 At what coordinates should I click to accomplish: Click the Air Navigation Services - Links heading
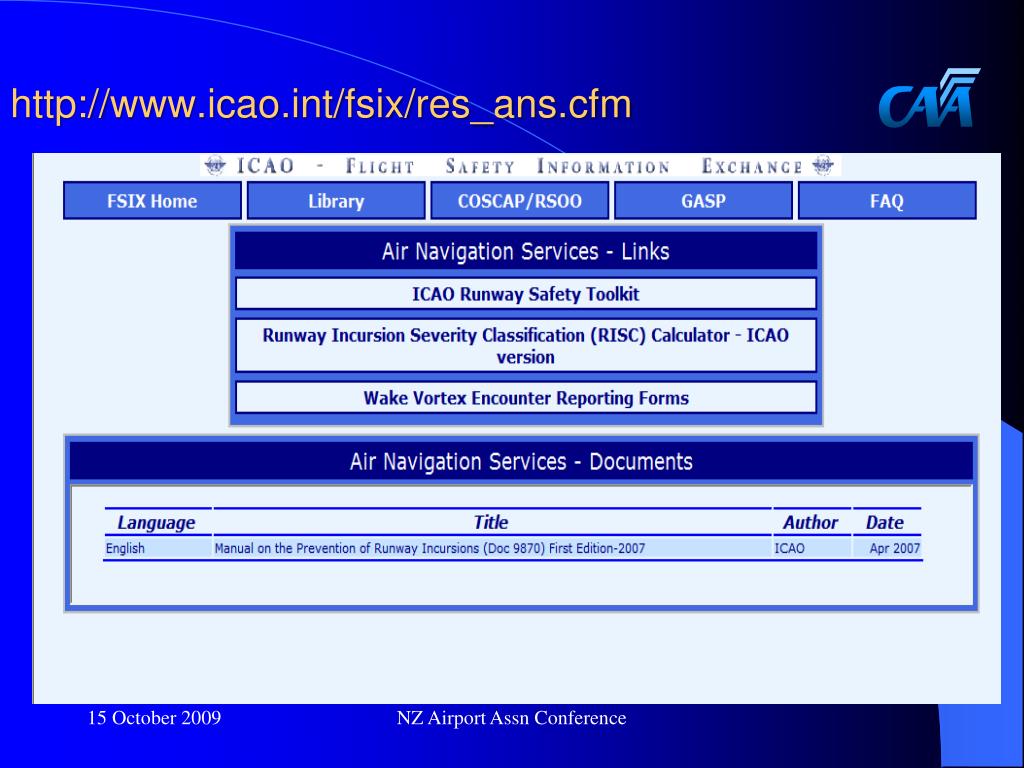click(x=526, y=251)
